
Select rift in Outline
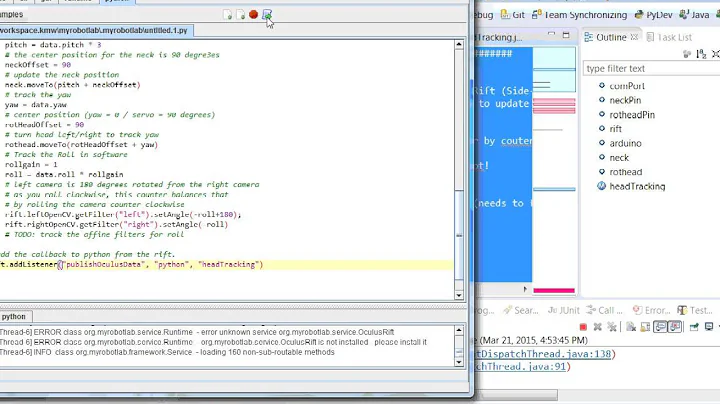615,129
